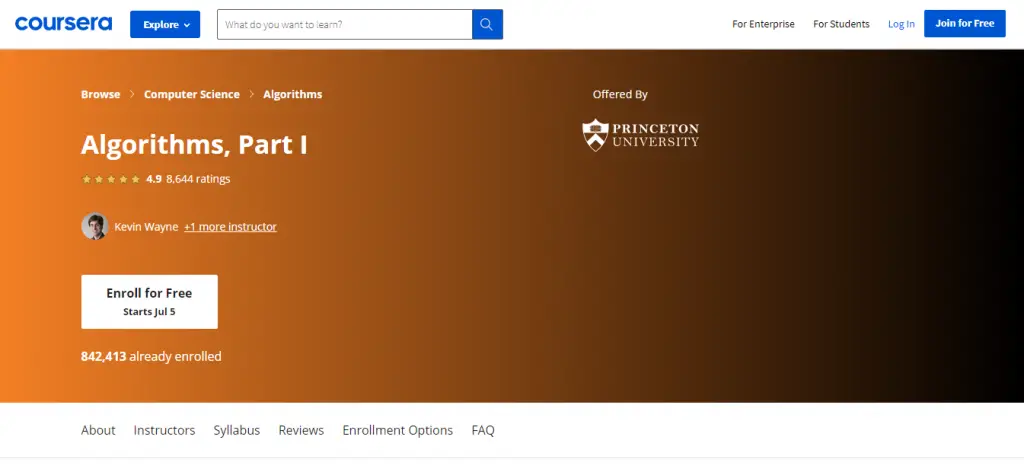Click the magnifier search button
The image size is (1024, 475).
(x=487, y=24)
